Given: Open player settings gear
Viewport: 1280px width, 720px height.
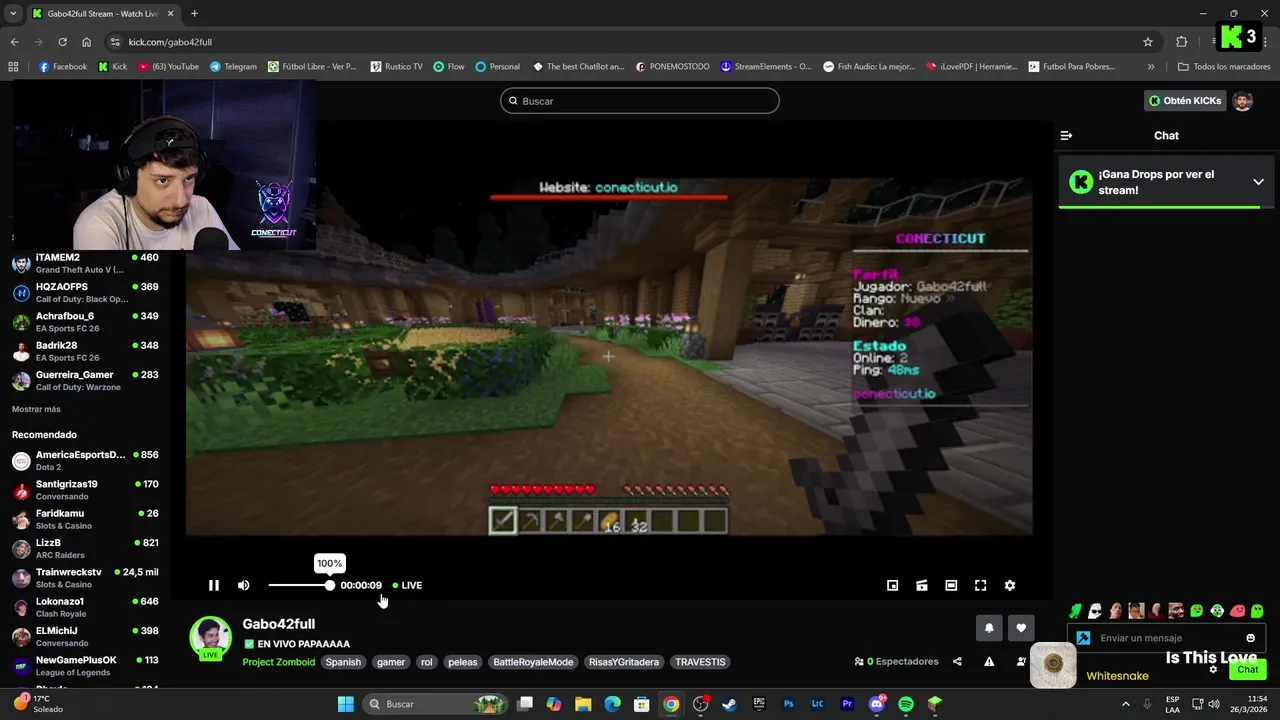Looking at the screenshot, I should click(x=1010, y=585).
